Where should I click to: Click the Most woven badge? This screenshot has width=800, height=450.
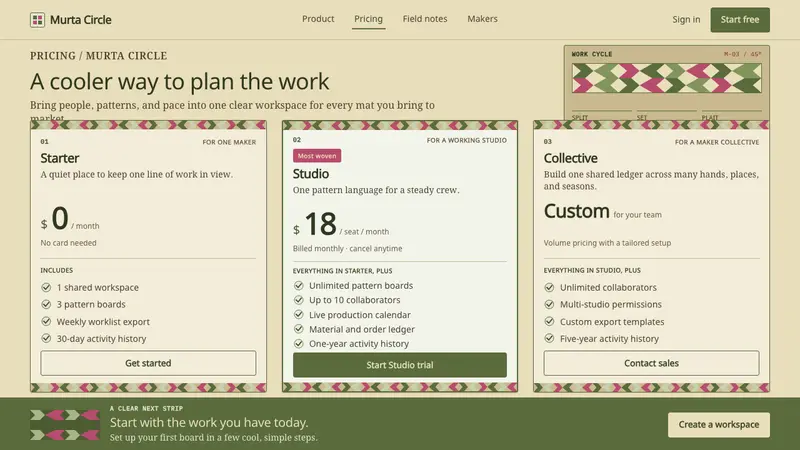(x=317, y=156)
